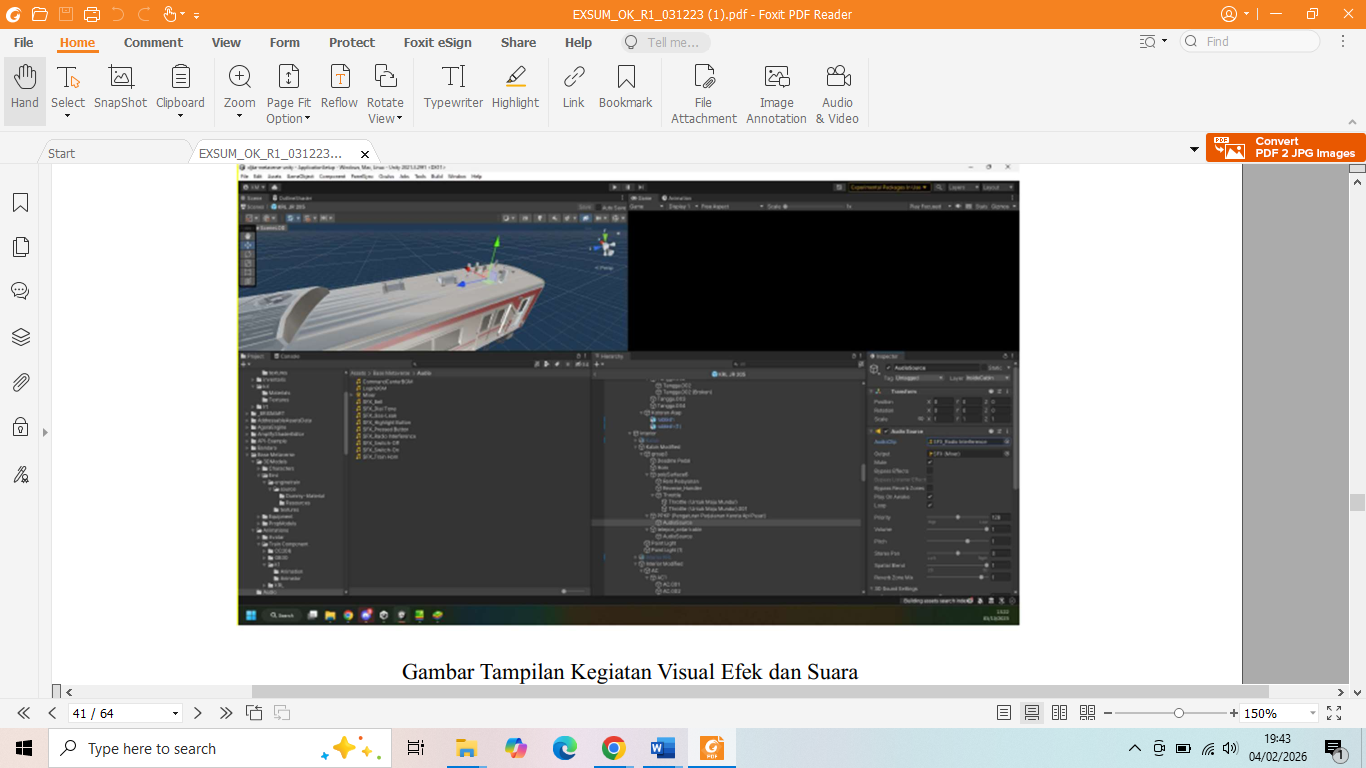Add a File Attachment to the document
Screen dimensions: 1366x768
[703, 90]
